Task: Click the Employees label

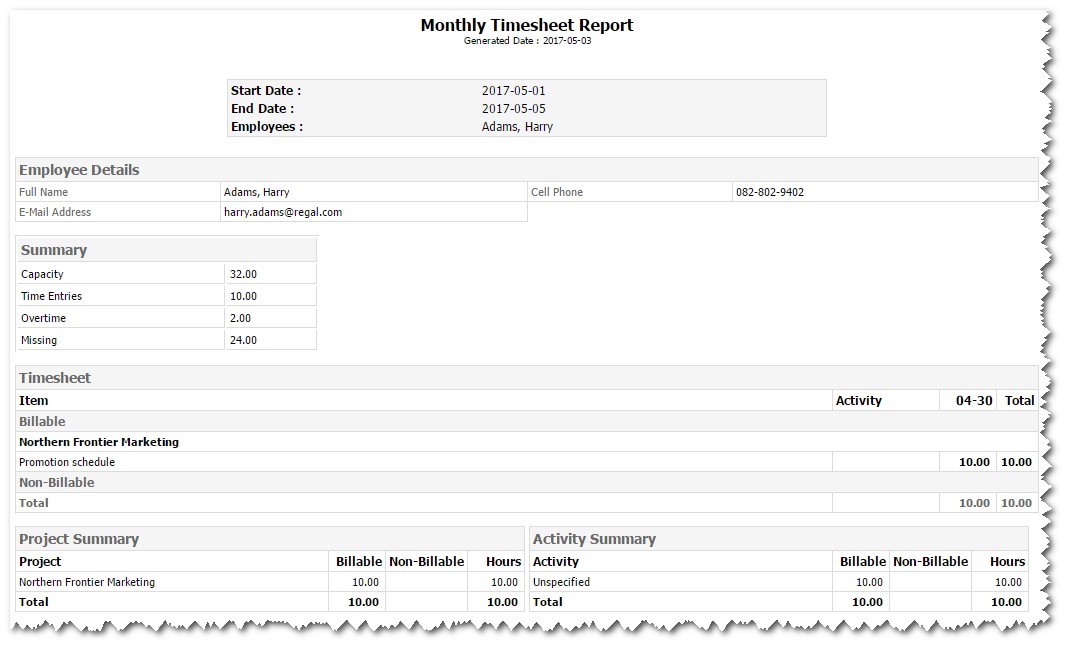Action: coord(267,127)
